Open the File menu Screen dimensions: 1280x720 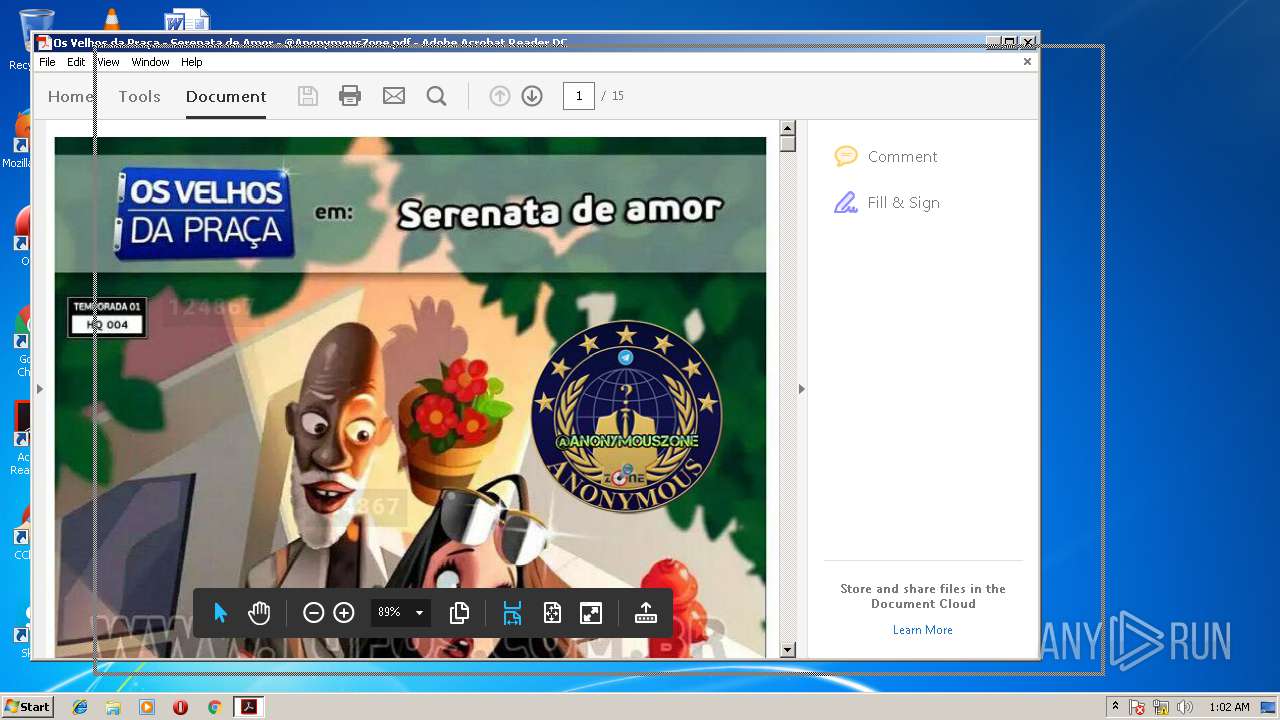click(47, 62)
